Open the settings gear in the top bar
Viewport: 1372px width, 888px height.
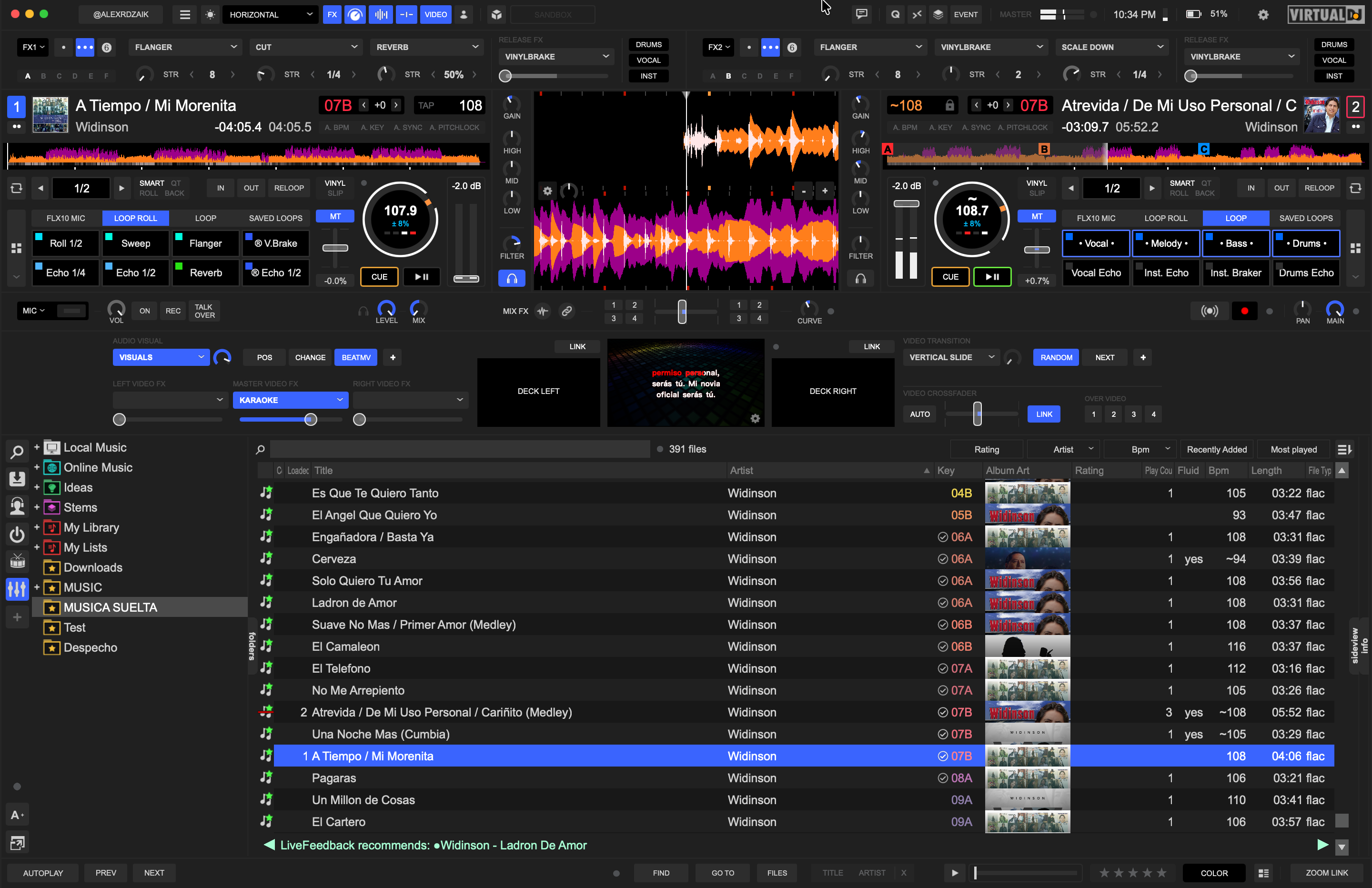(x=1263, y=14)
